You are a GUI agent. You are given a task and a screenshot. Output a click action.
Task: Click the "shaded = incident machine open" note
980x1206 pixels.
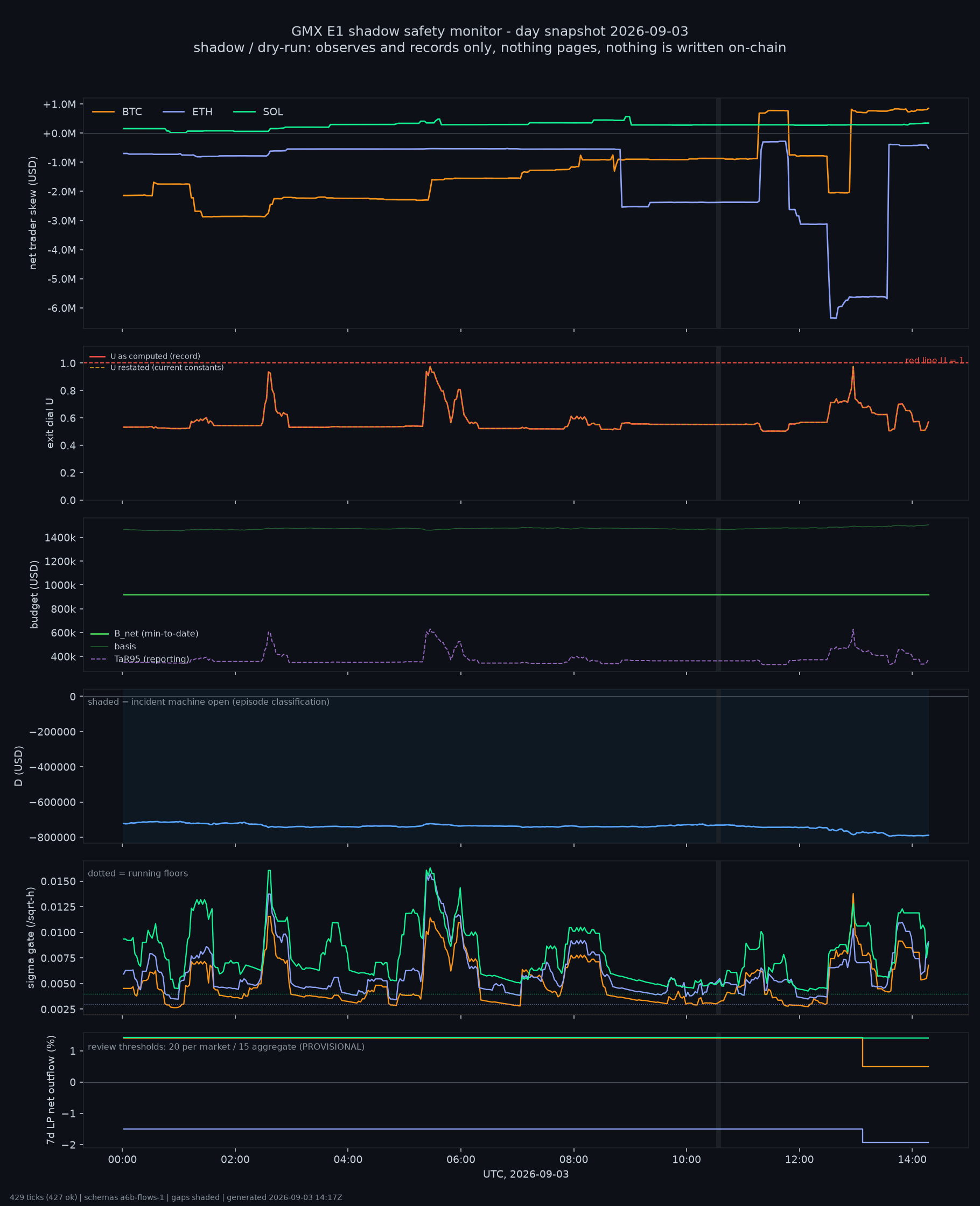(x=209, y=702)
